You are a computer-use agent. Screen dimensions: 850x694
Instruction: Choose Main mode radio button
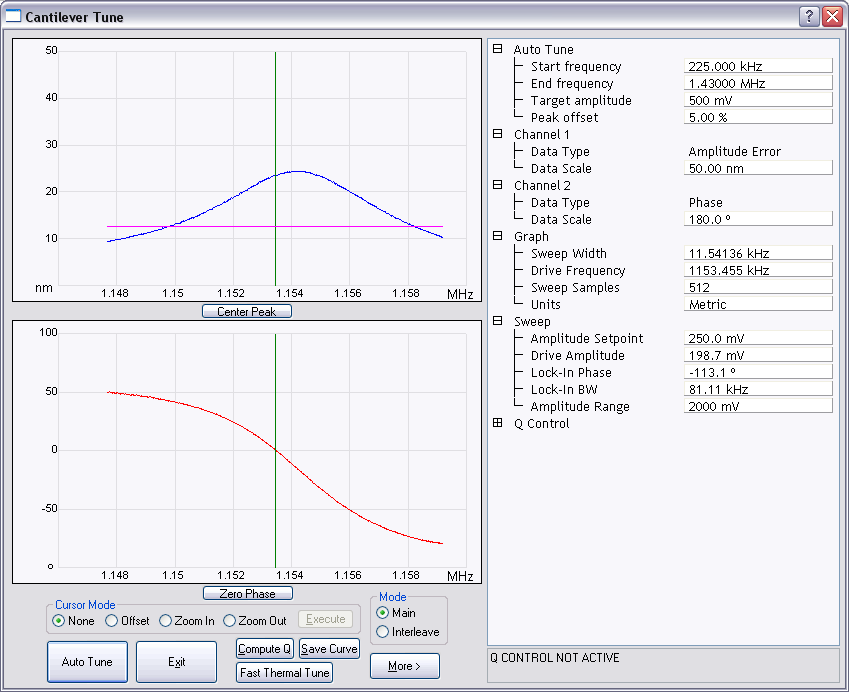[x=382, y=613]
